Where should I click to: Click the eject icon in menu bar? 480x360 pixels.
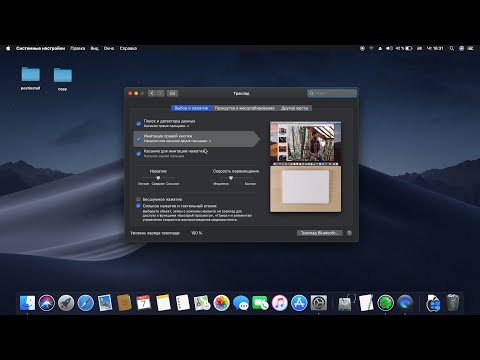pyautogui.click(x=380, y=48)
